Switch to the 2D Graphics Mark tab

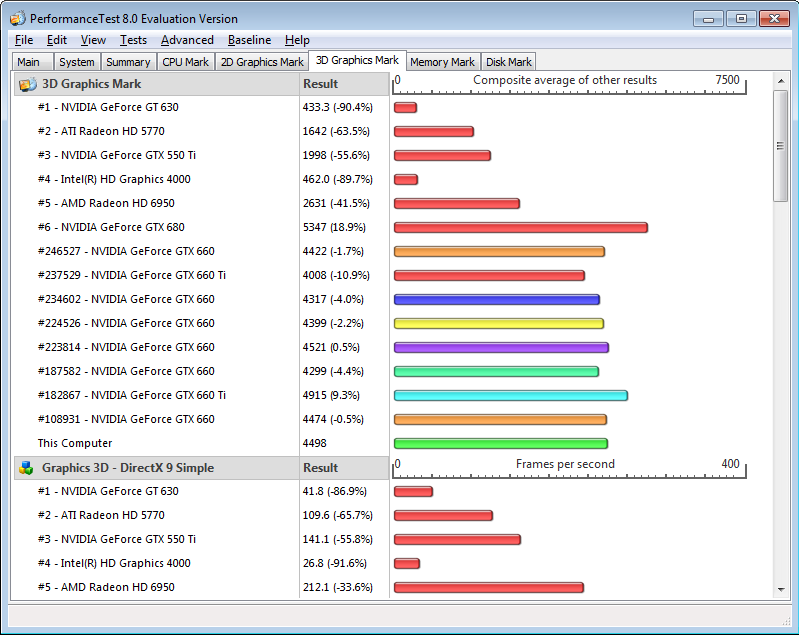coord(262,62)
